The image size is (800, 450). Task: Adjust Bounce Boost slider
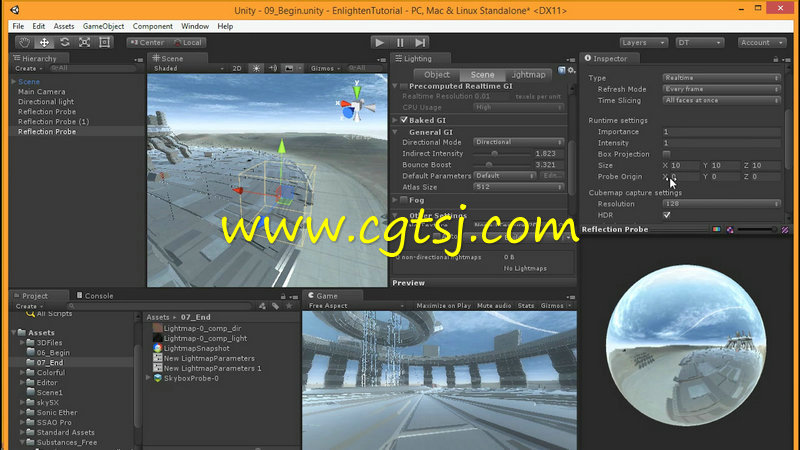pos(502,165)
